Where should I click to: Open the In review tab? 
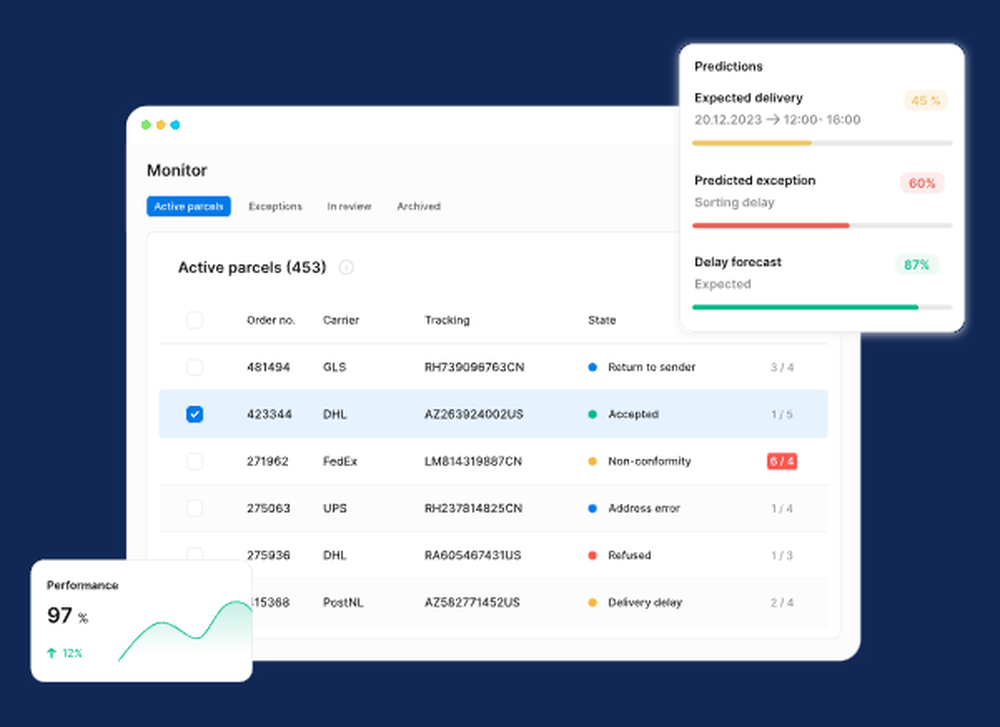[x=349, y=206]
